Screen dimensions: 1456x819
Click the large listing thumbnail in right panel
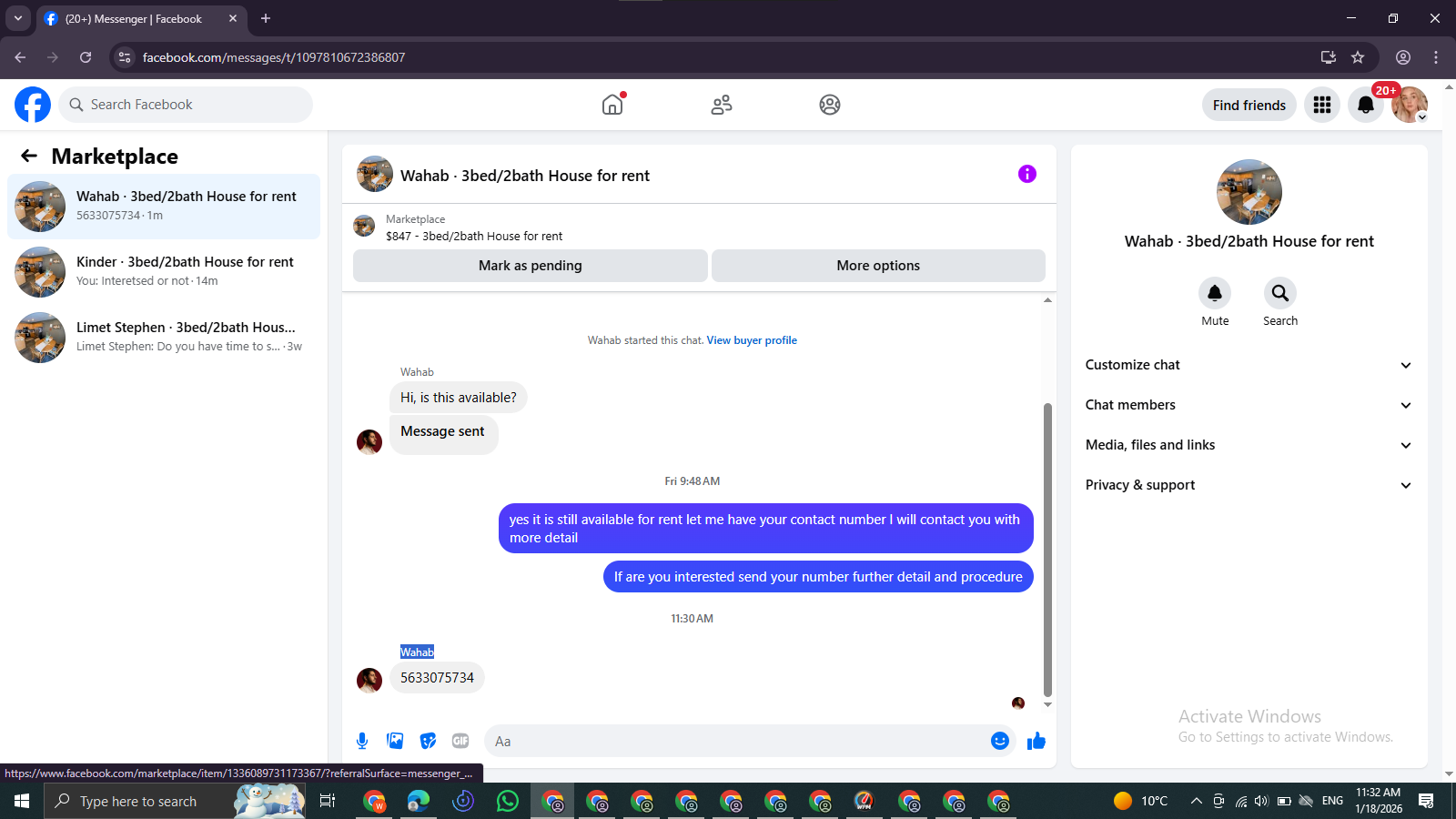coord(1249,192)
